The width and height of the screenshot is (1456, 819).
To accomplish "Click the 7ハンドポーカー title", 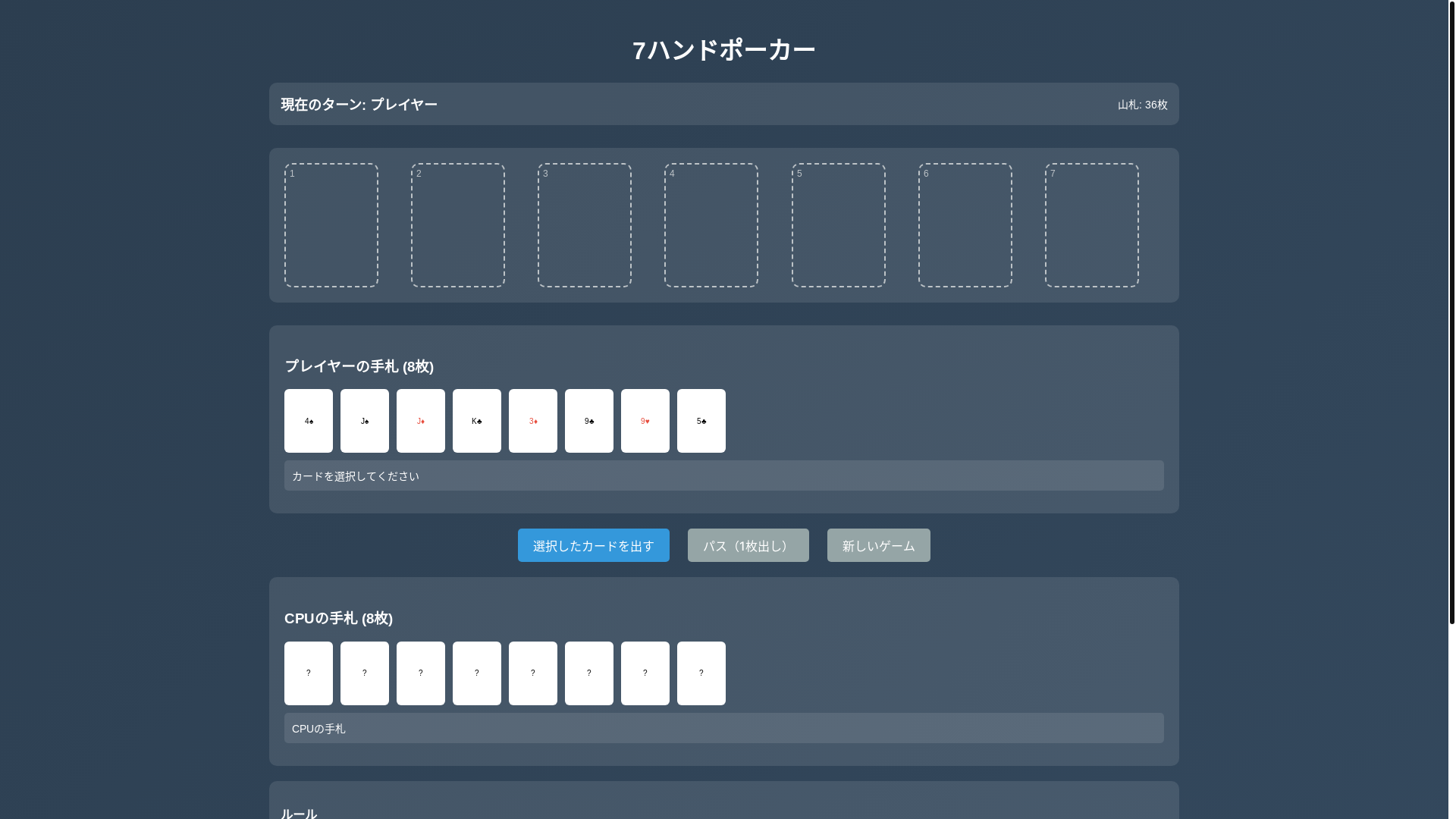I will [723, 50].
